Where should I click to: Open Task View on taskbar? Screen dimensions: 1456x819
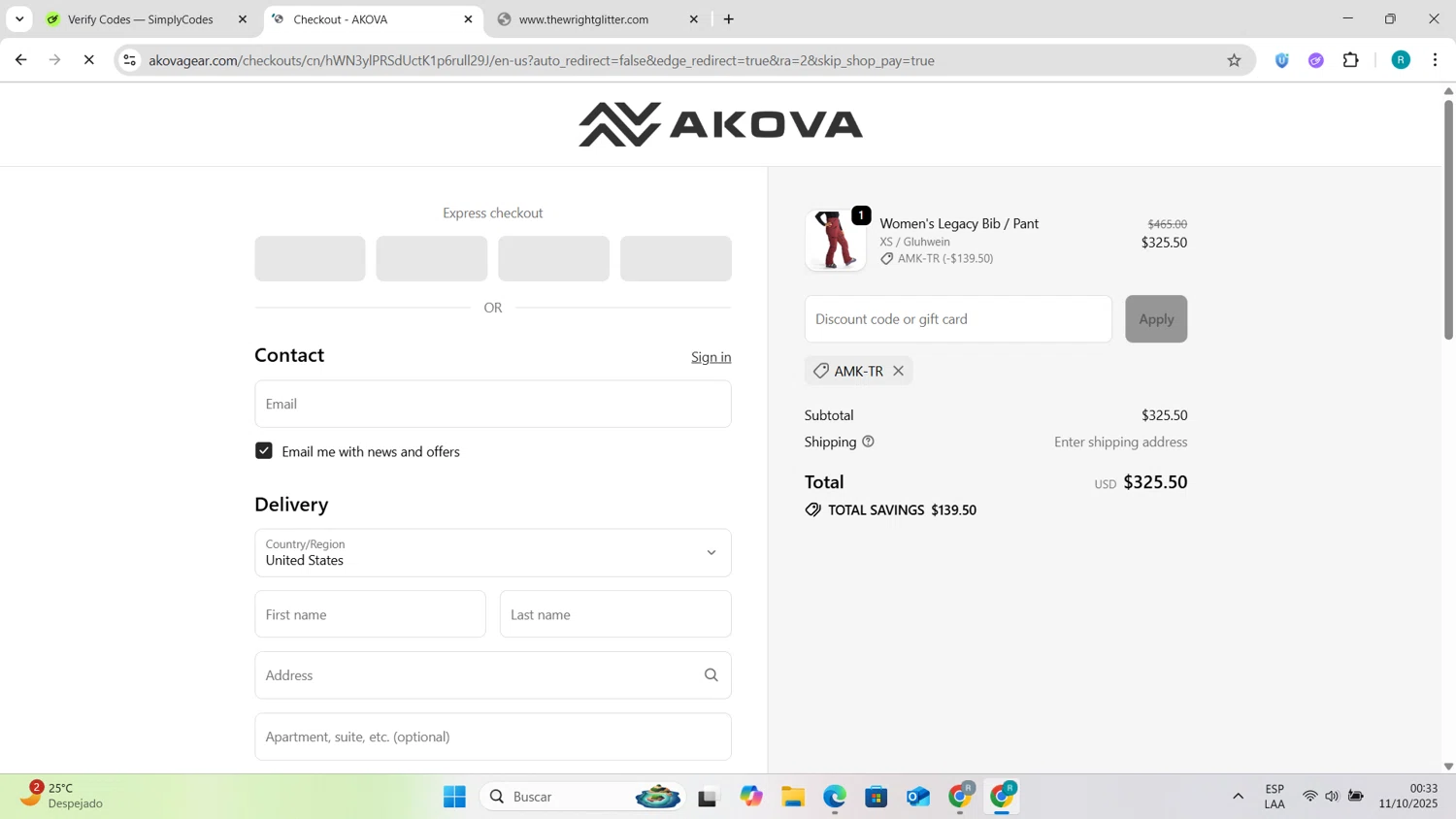pyautogui.click(x=708, y=797)
